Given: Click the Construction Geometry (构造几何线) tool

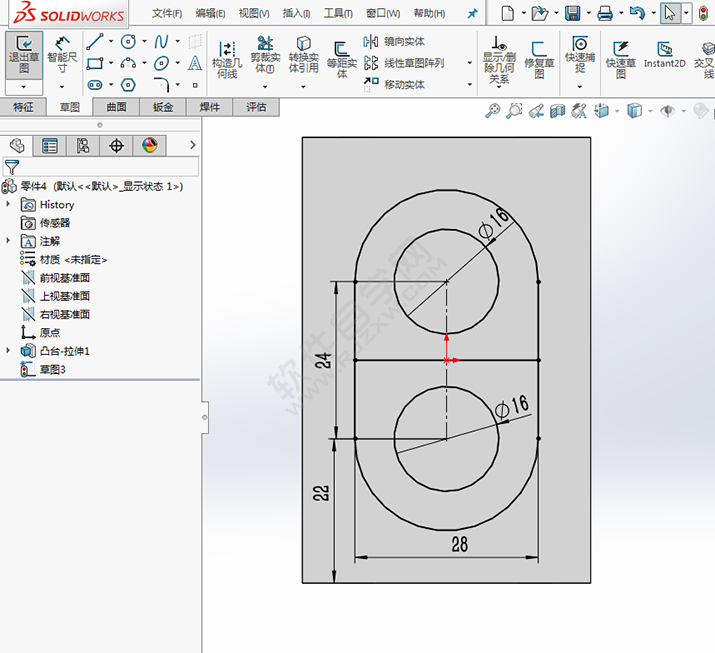Looking at the screenshot, I should click(227, 59).
